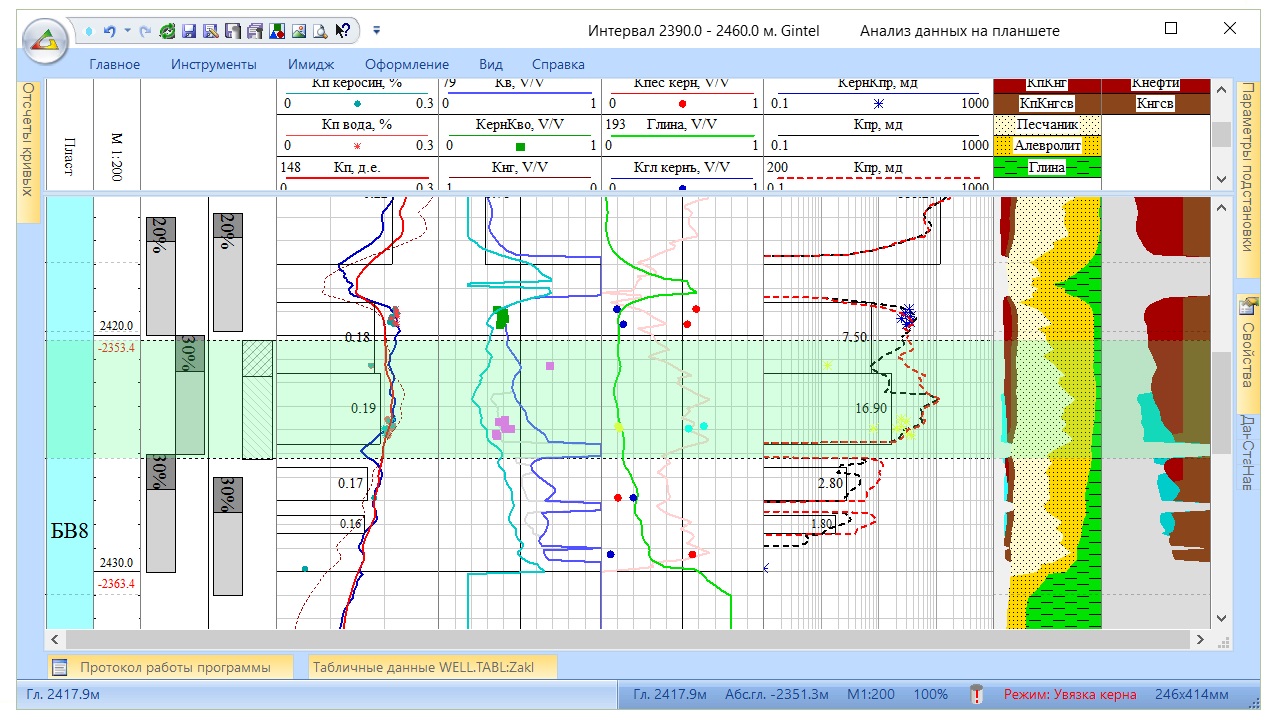This screenshot has width=1280, height=720.
Task: Click the blue floppy disk save icon
Action: coord(189,31)
